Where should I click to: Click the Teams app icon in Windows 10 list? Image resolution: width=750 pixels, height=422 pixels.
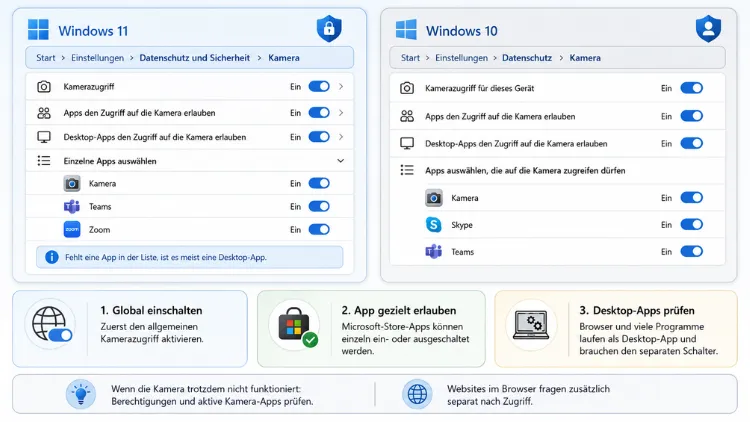[434, 252]
